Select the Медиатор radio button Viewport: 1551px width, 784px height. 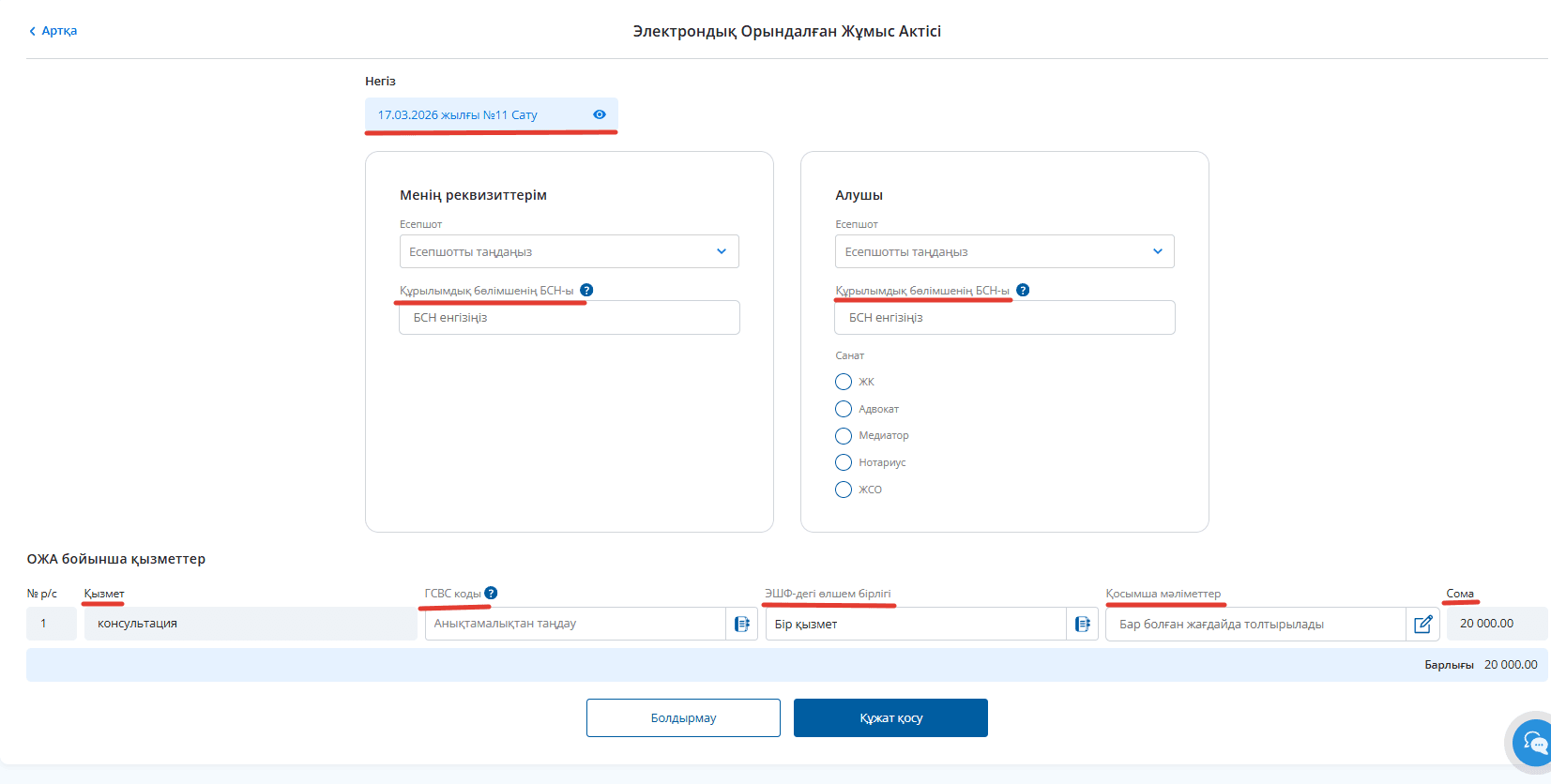pos(844,436)
